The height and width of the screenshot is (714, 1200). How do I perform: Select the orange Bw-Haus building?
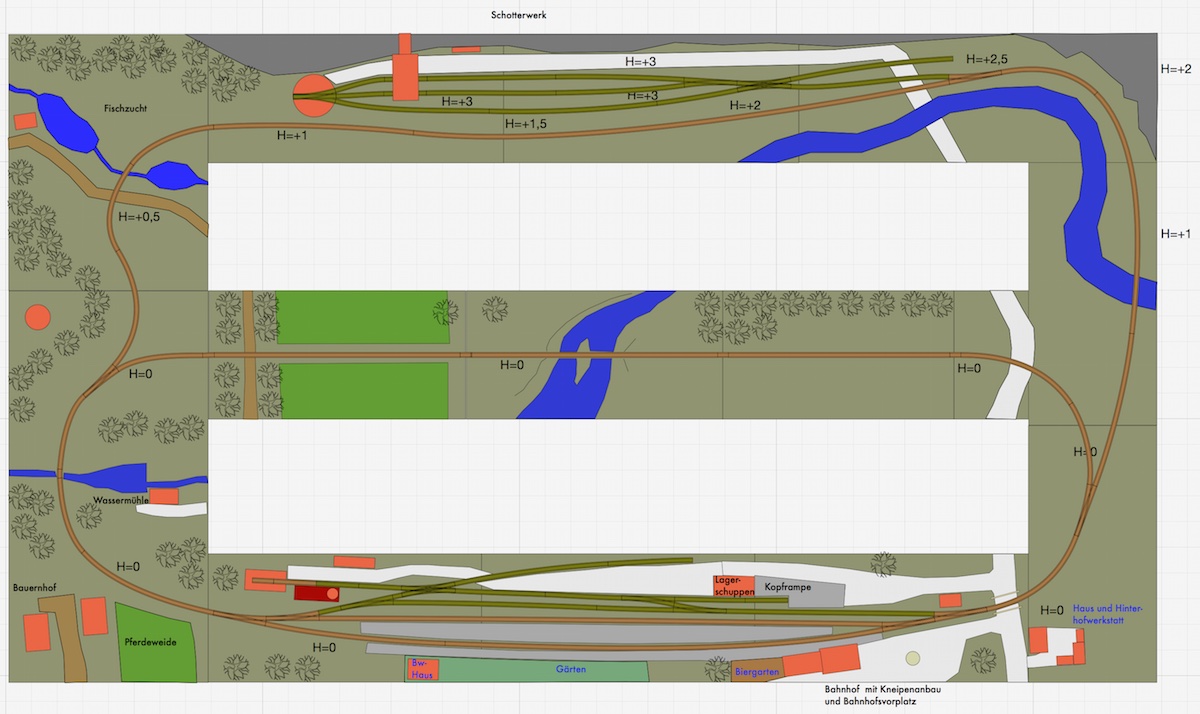click(x=423, y=669)
